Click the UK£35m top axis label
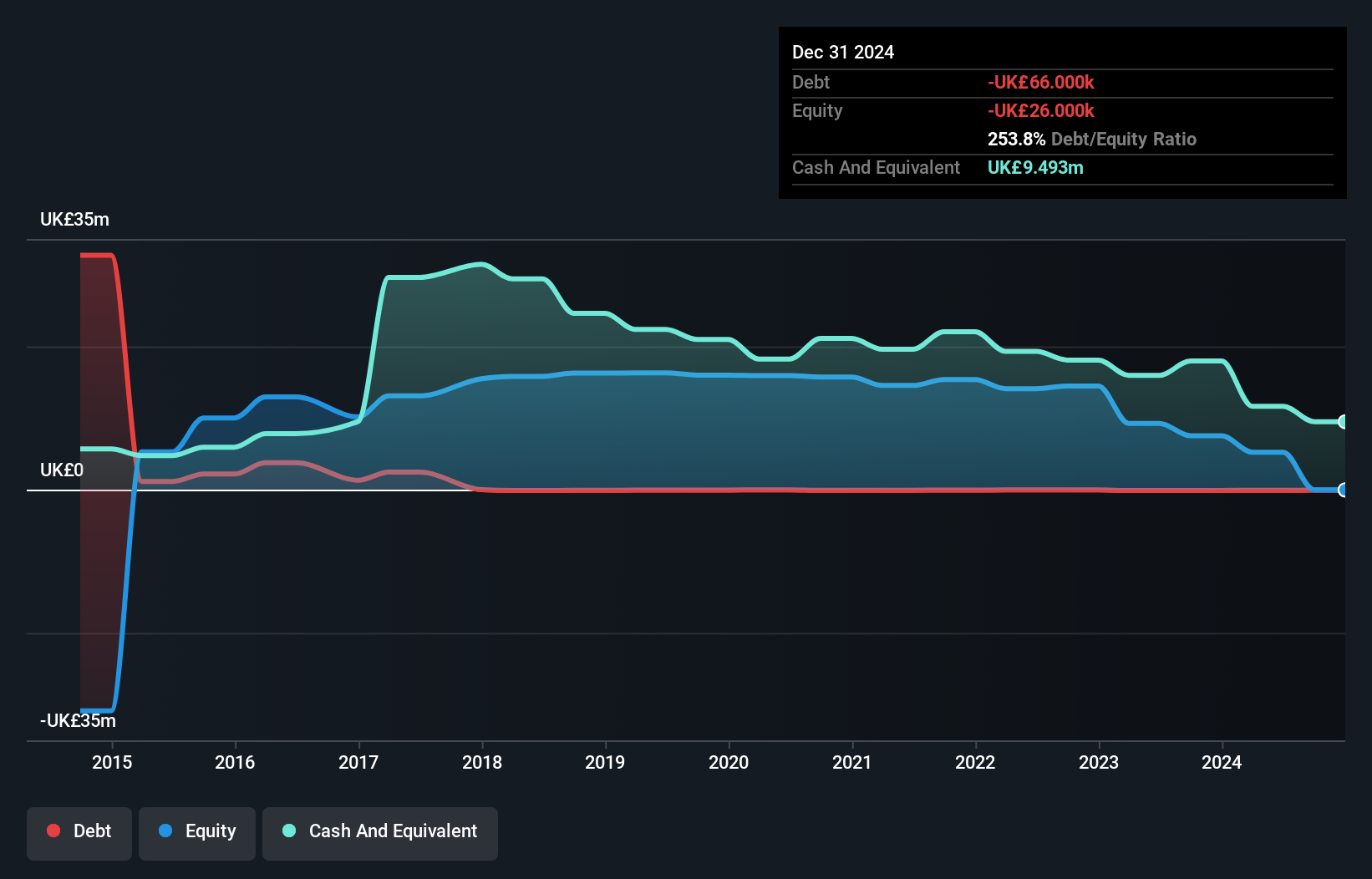 coord(74,220)
